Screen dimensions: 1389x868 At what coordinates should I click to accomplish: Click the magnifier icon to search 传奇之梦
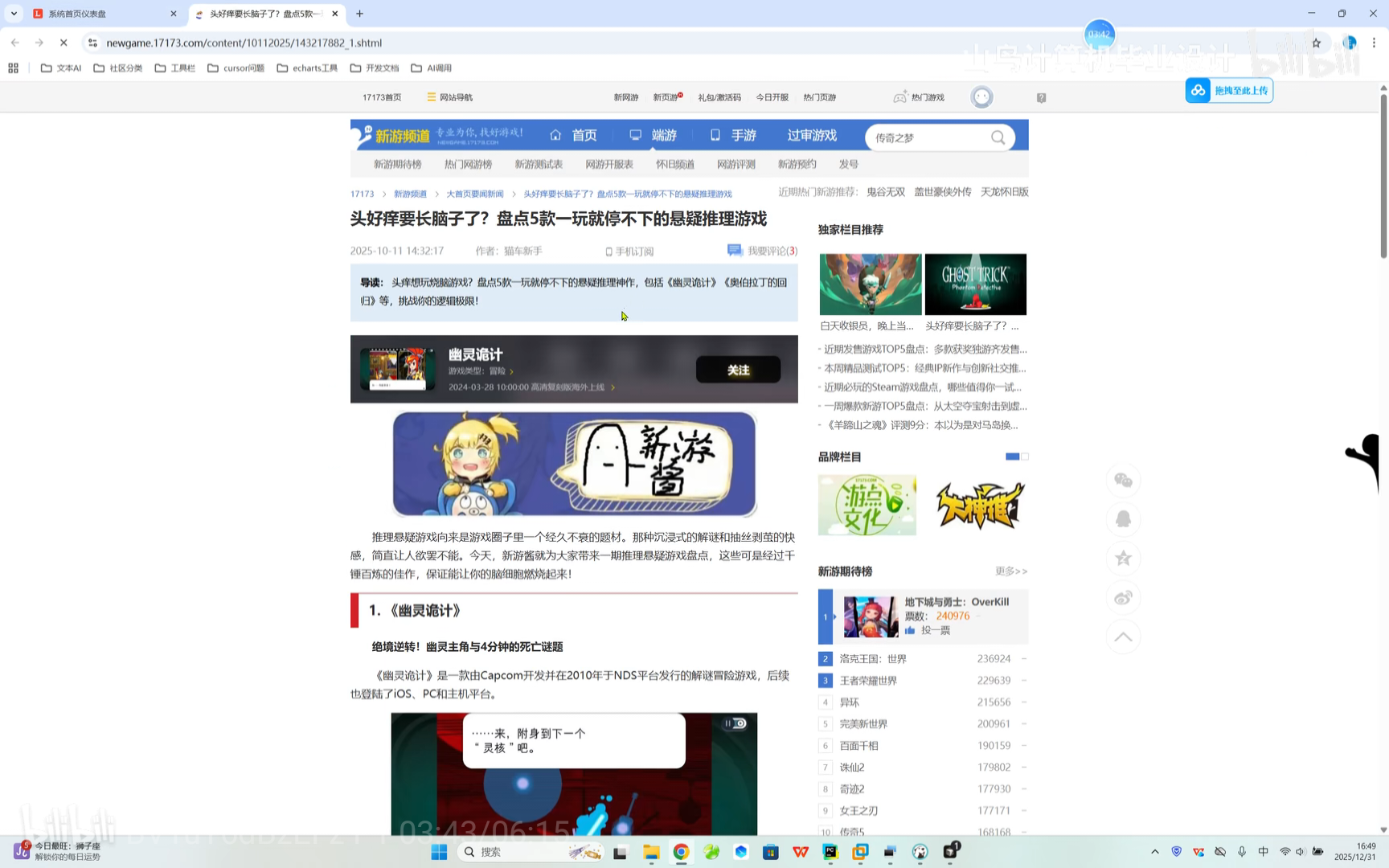[998, 137]
